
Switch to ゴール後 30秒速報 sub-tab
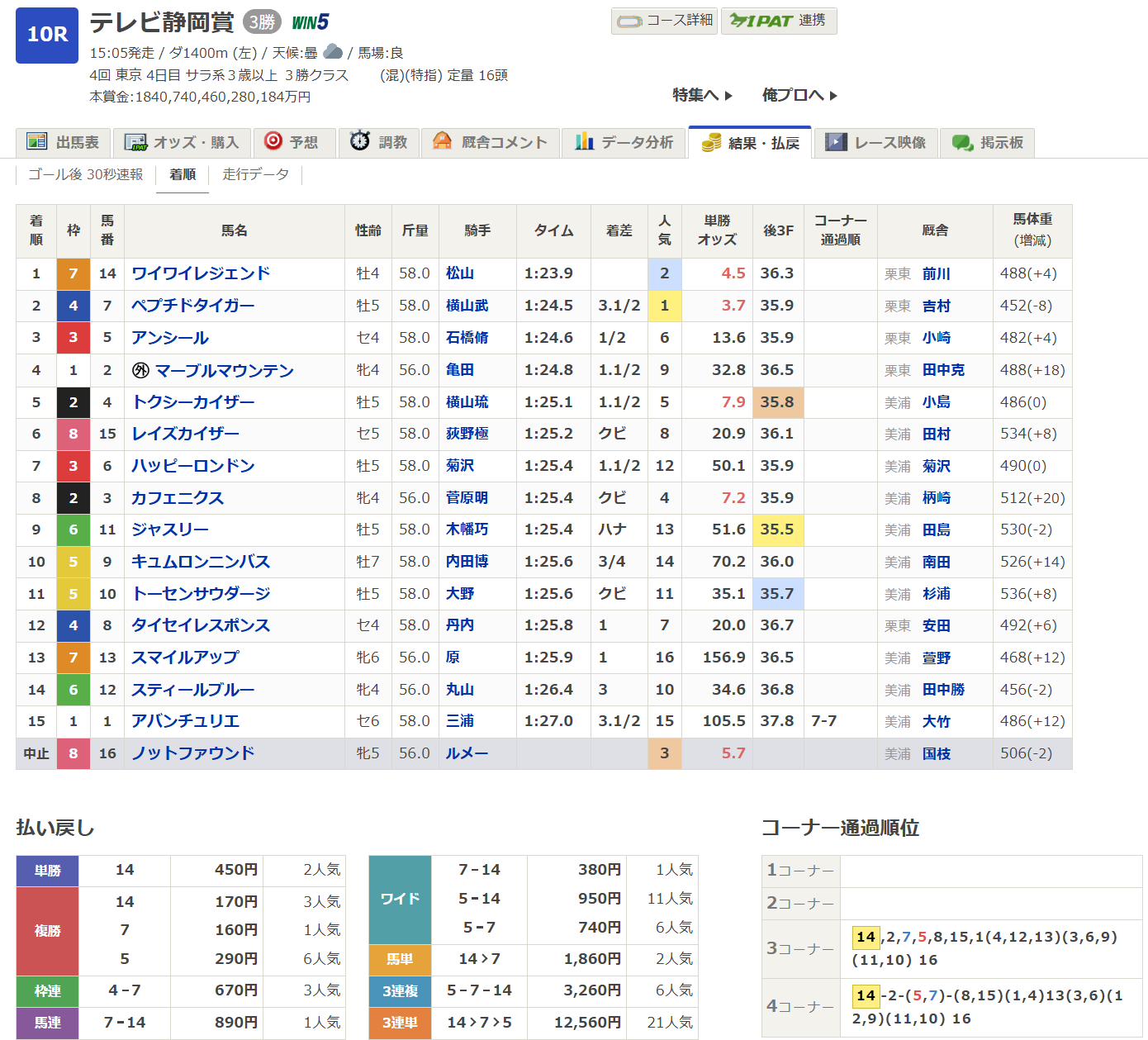(86, 174)
